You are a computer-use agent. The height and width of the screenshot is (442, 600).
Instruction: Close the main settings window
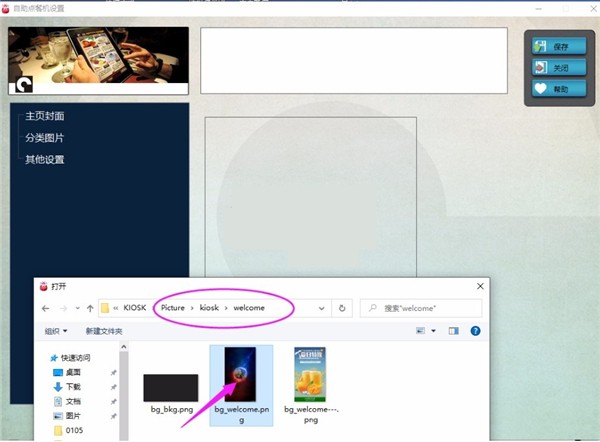pyautogui.click(x=593, y=8)
